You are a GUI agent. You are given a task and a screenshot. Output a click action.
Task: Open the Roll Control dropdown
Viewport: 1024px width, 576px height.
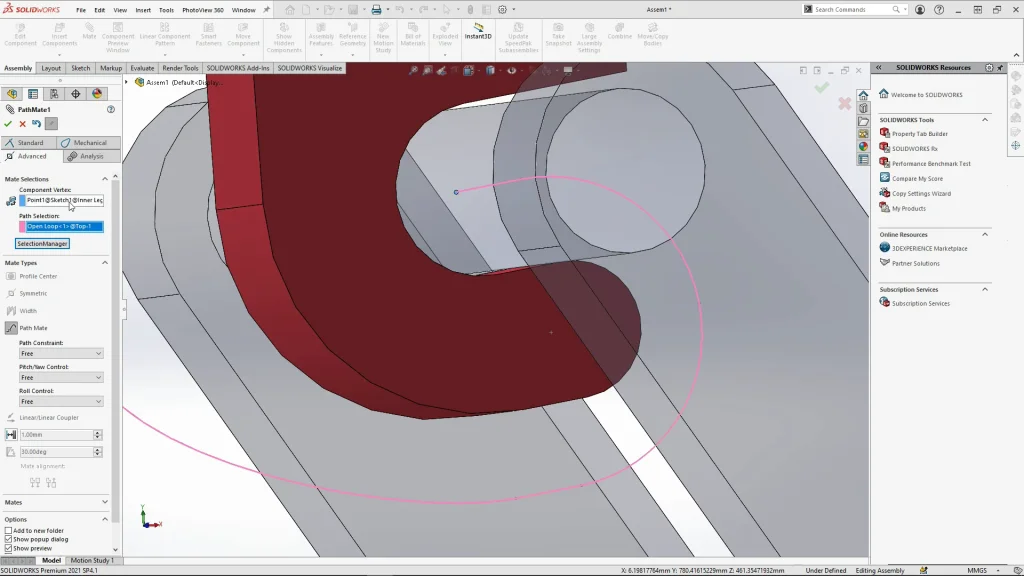61,401
